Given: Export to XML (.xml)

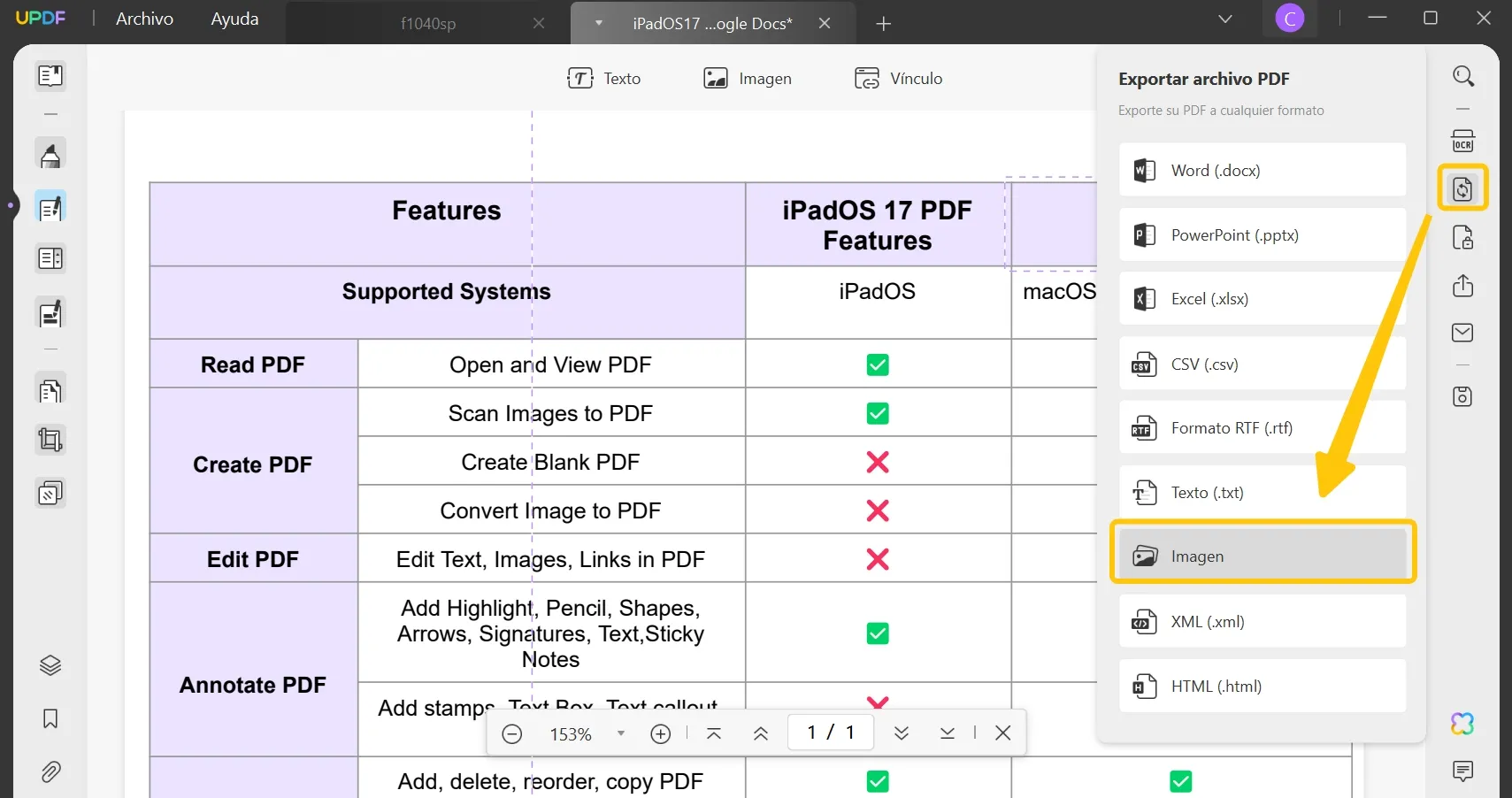Looking at the screenshot, I should (1263, 621).
